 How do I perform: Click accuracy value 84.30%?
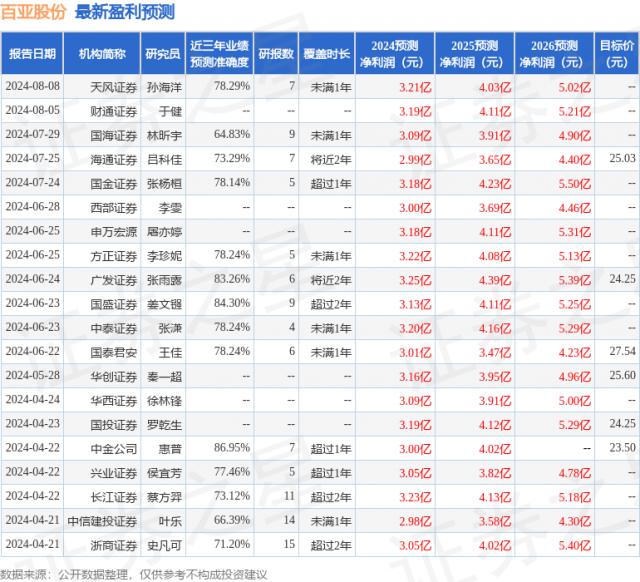pyautogui.click(x=232, y=303)
